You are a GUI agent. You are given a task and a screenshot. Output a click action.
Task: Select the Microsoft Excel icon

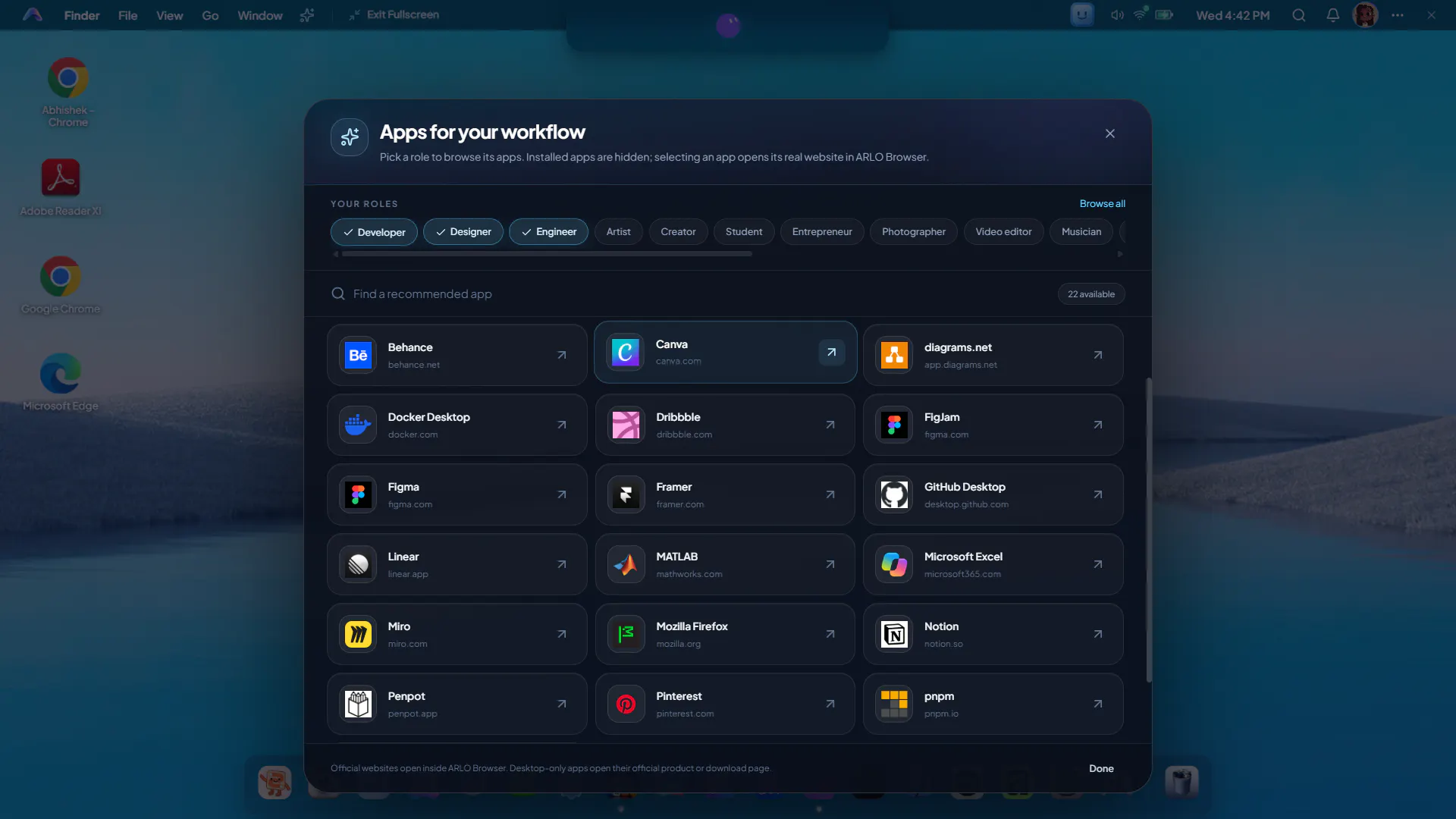point(894,564)
